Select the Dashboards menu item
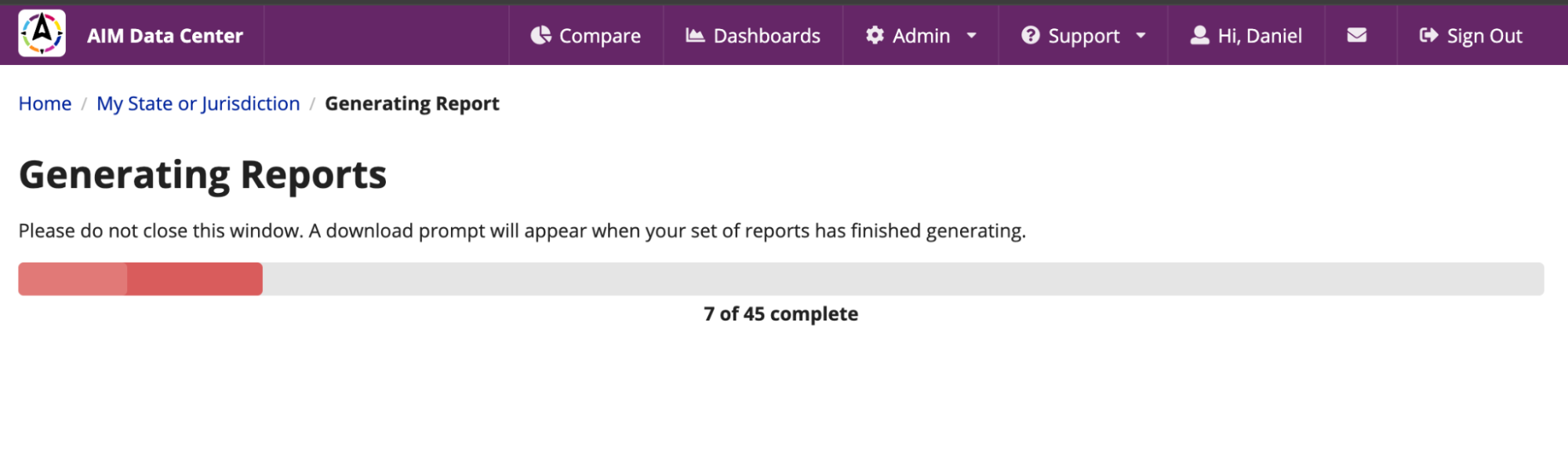This screenshot has width=1568, height=460. (x=766, y=34)
